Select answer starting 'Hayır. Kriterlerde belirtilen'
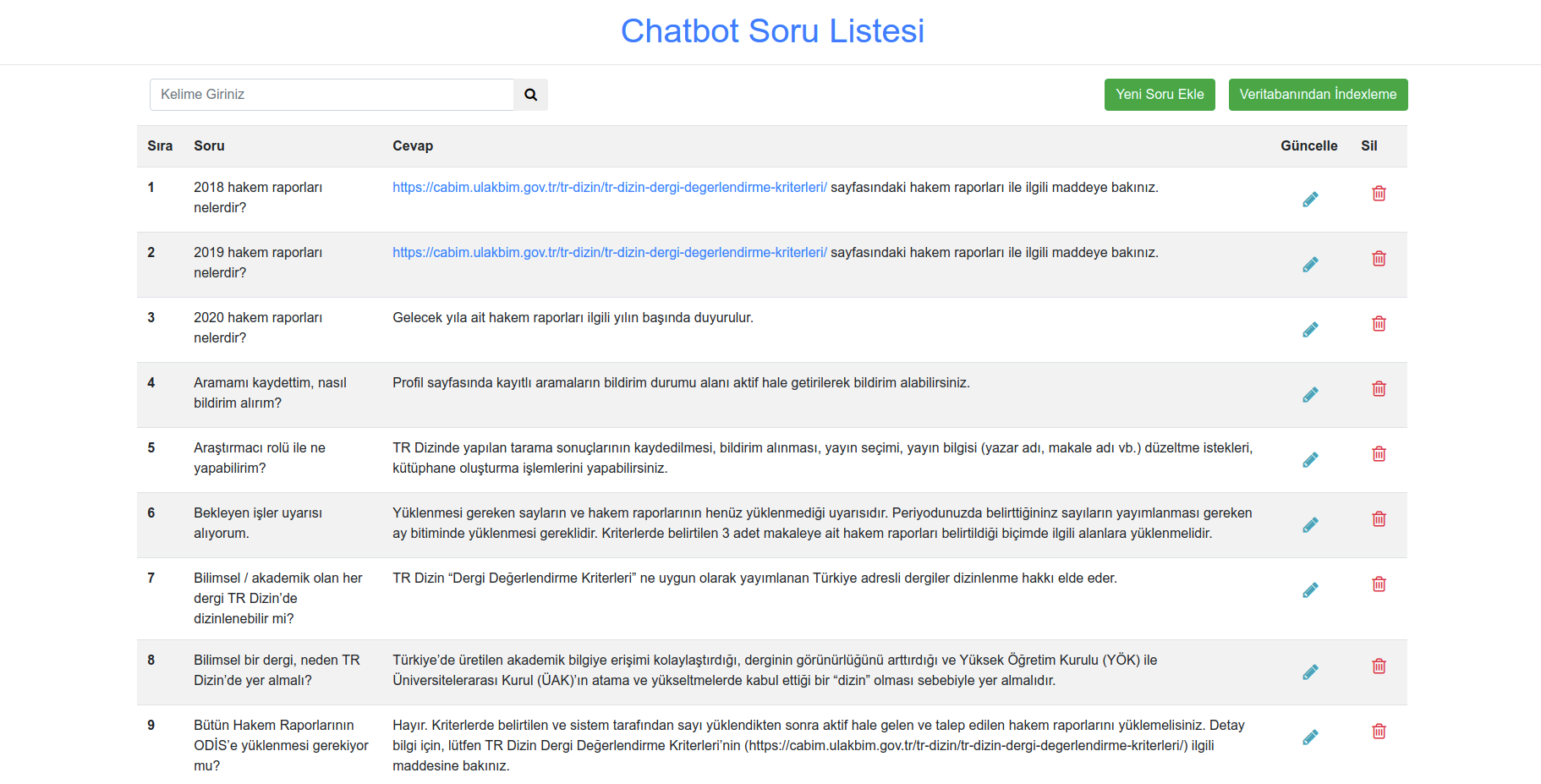Image resolution: width=1541 pixels, height=784 pixels. coord(819,746)
